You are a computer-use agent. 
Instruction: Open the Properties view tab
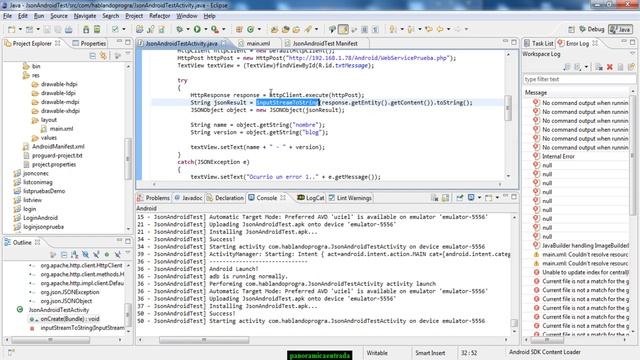[89, 43]
